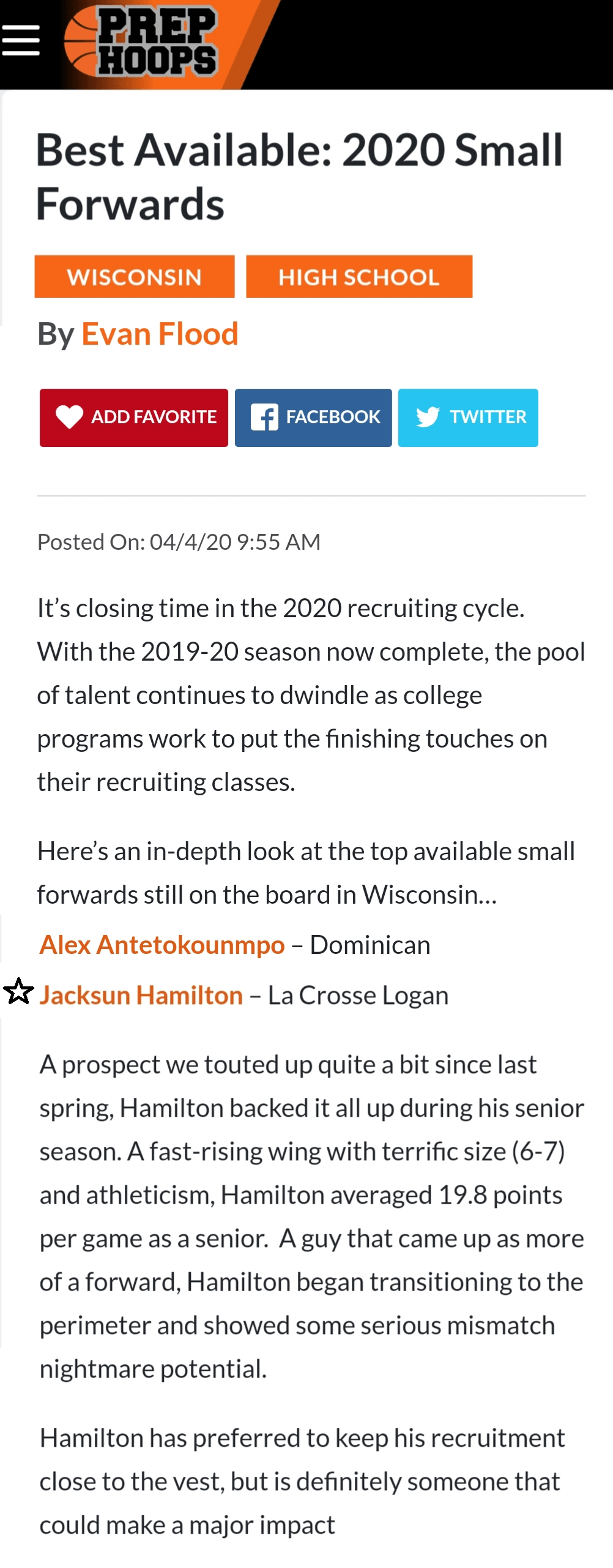Click the La Crosse Logan school text
The width and height of the screenshot is (613, 1568).
(358, 995)
